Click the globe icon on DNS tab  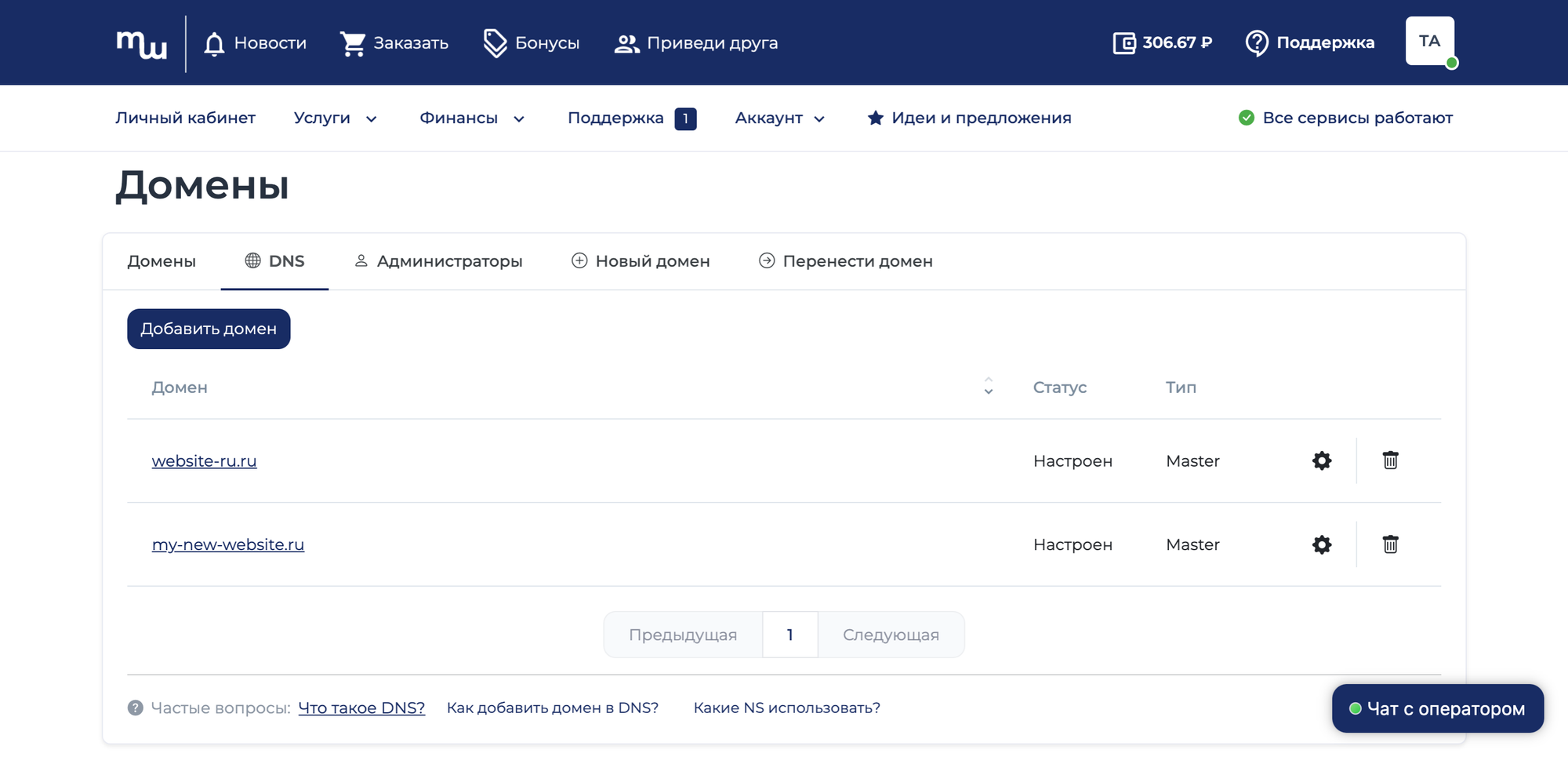252,260
